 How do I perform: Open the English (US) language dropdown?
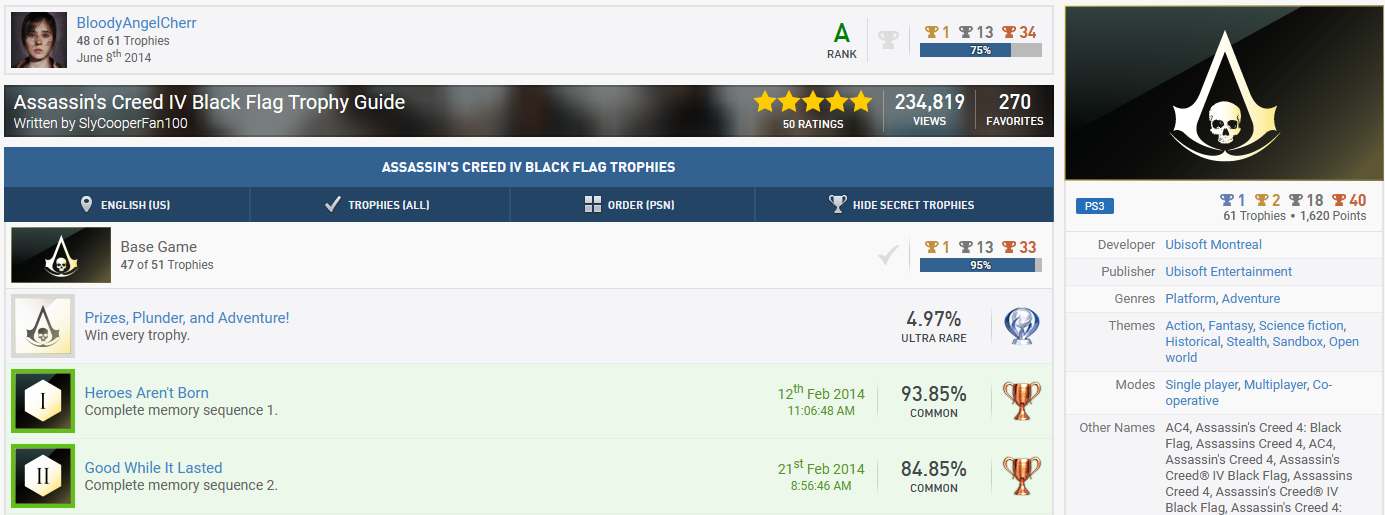point(125,205)
